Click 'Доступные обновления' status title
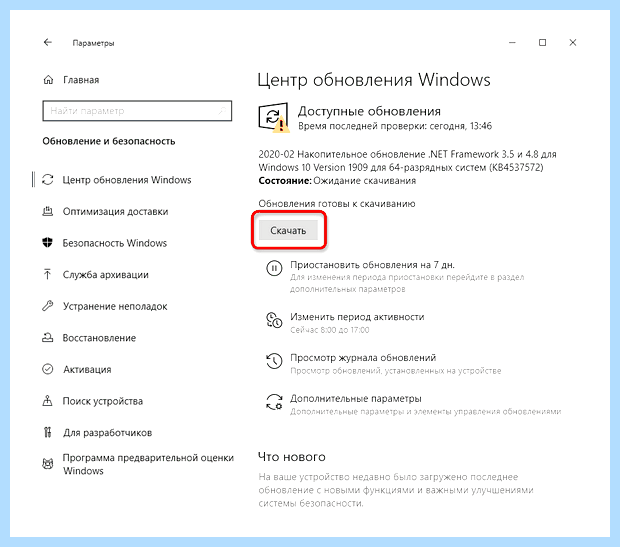The width and height of the screenshot is (620, 547). [x=369, y=111]
